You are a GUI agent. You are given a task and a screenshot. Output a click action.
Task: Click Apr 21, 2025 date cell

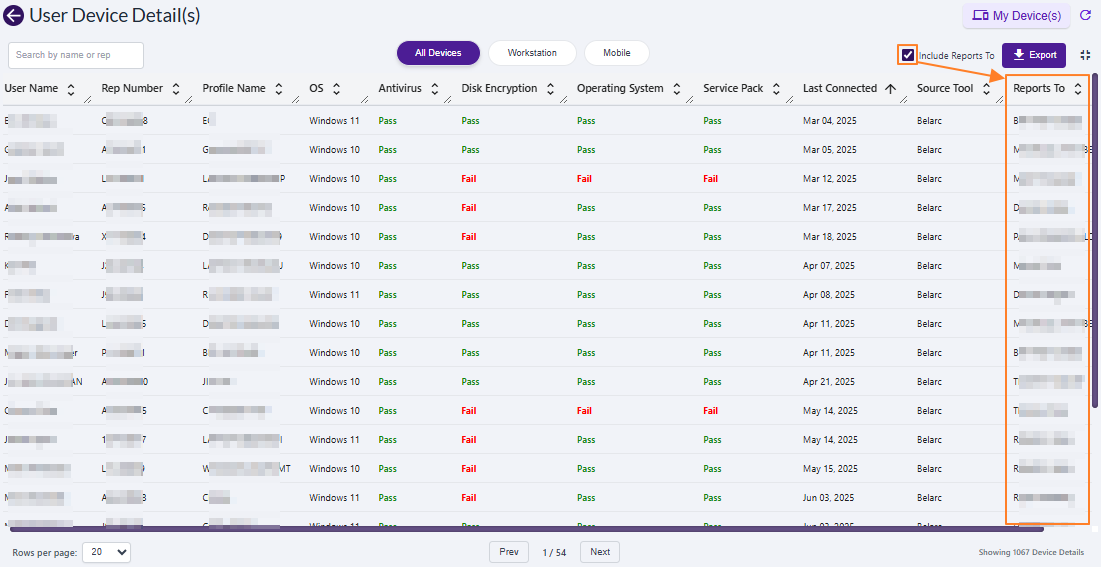click(829, 382)
